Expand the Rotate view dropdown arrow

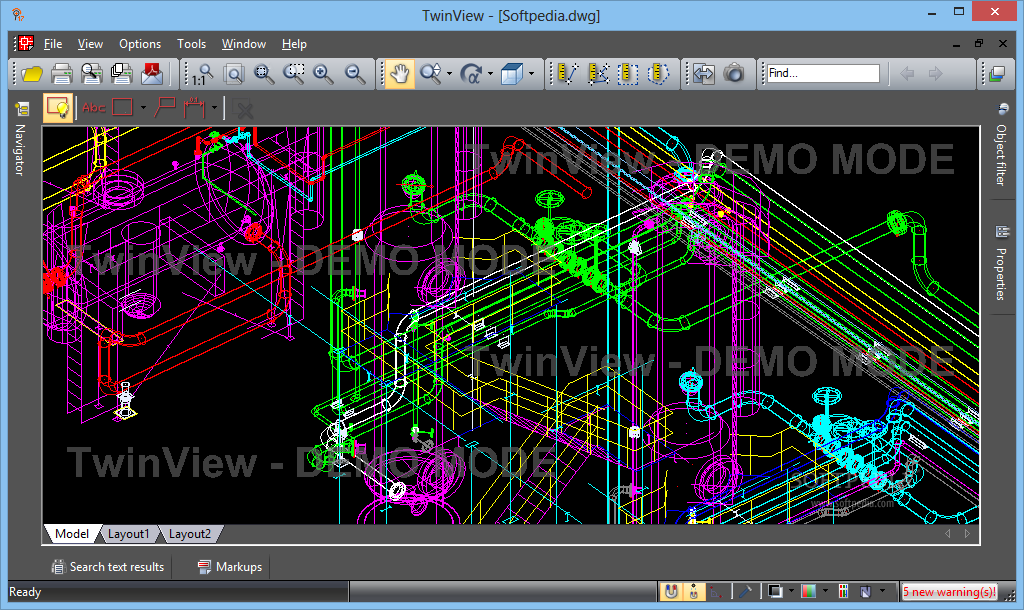click(490, 74)
